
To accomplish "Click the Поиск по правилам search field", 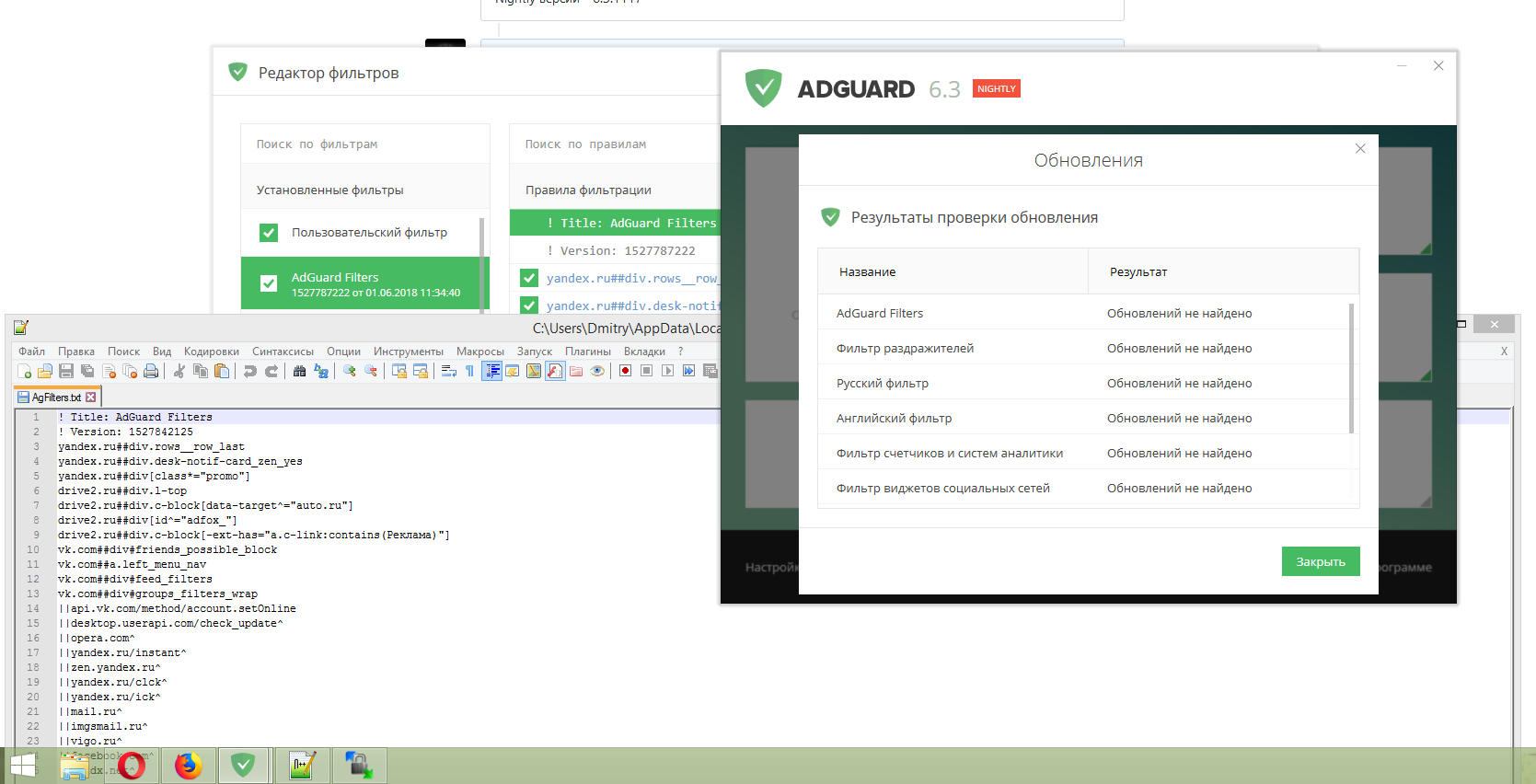I will point(615,144).
